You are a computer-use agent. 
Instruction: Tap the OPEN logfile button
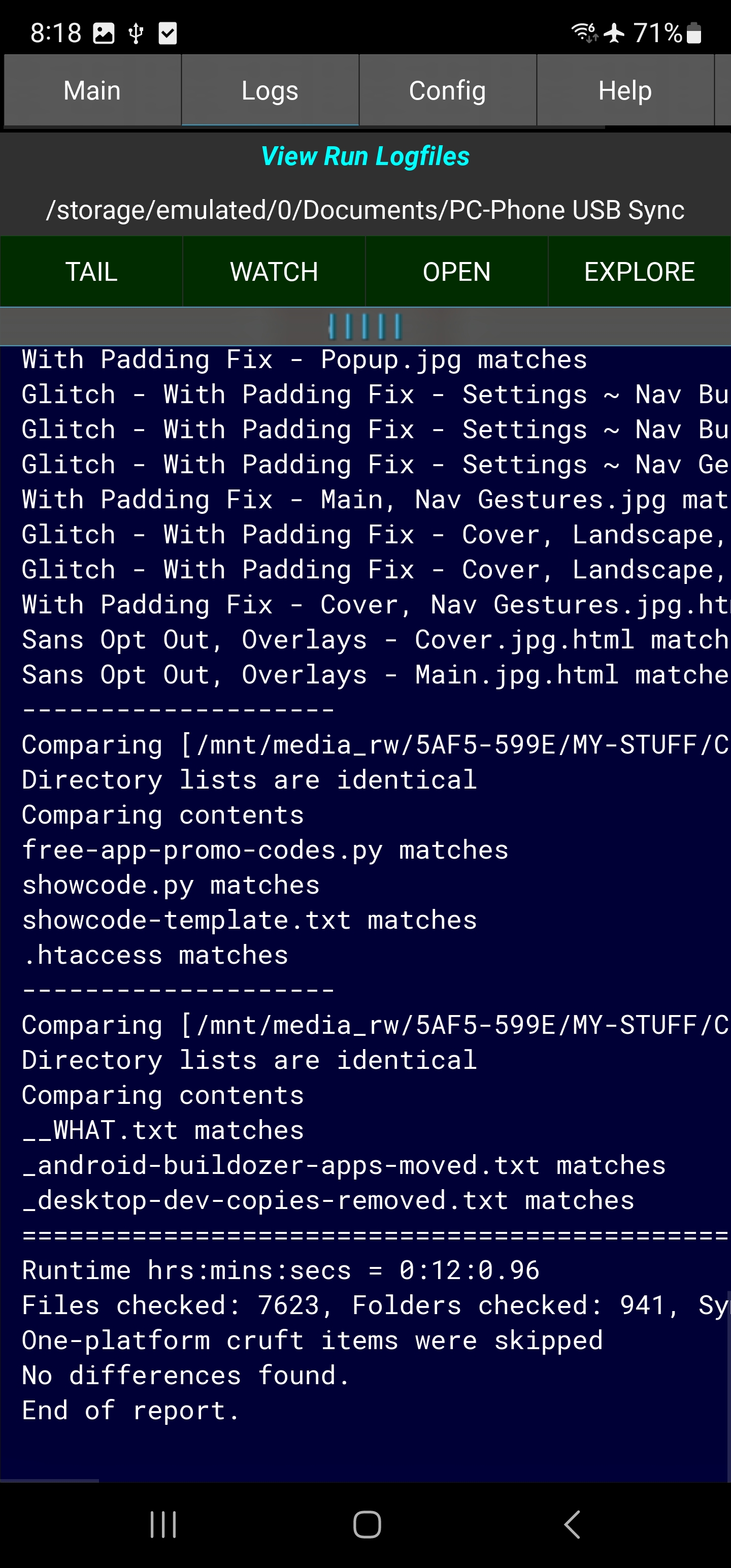pyautogui.click(x=456, y=272)
